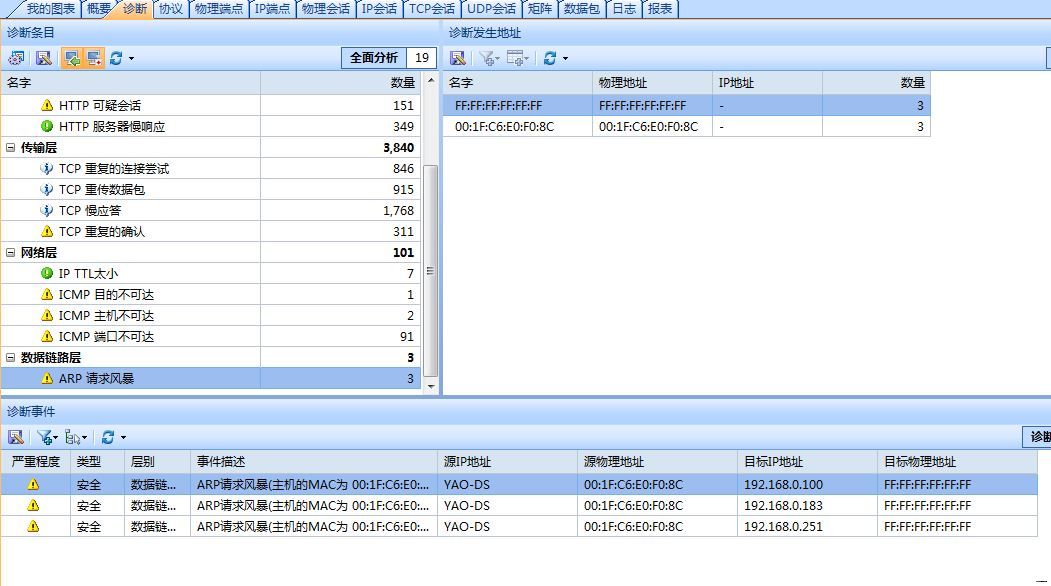Select the TCP 慢应答 diagnosis item

pos(88,211)
